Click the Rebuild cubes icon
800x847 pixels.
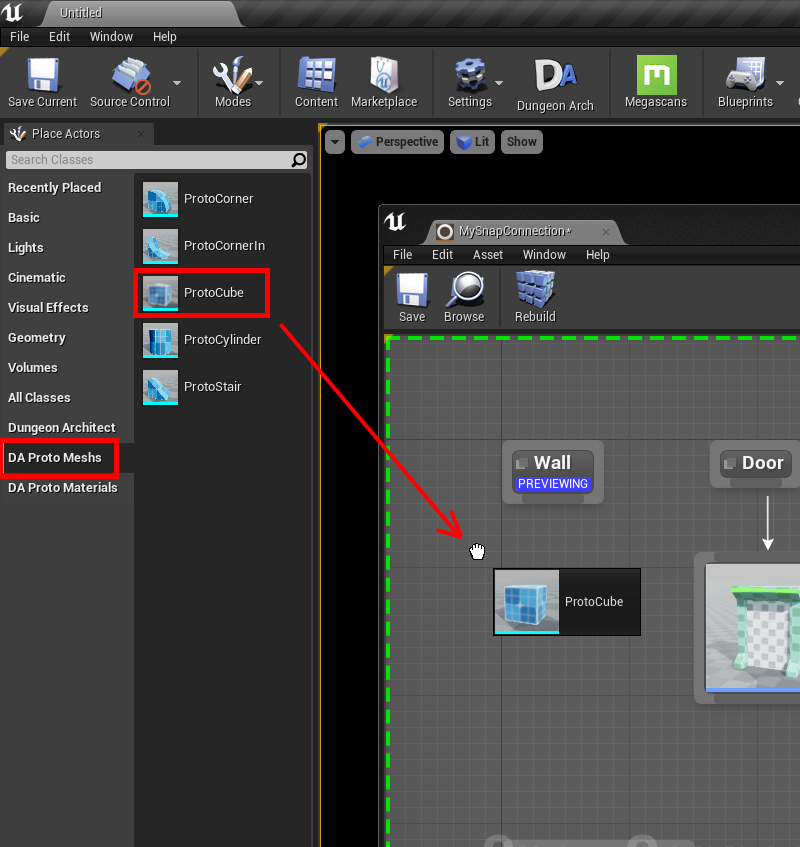[x=535, y=289]
